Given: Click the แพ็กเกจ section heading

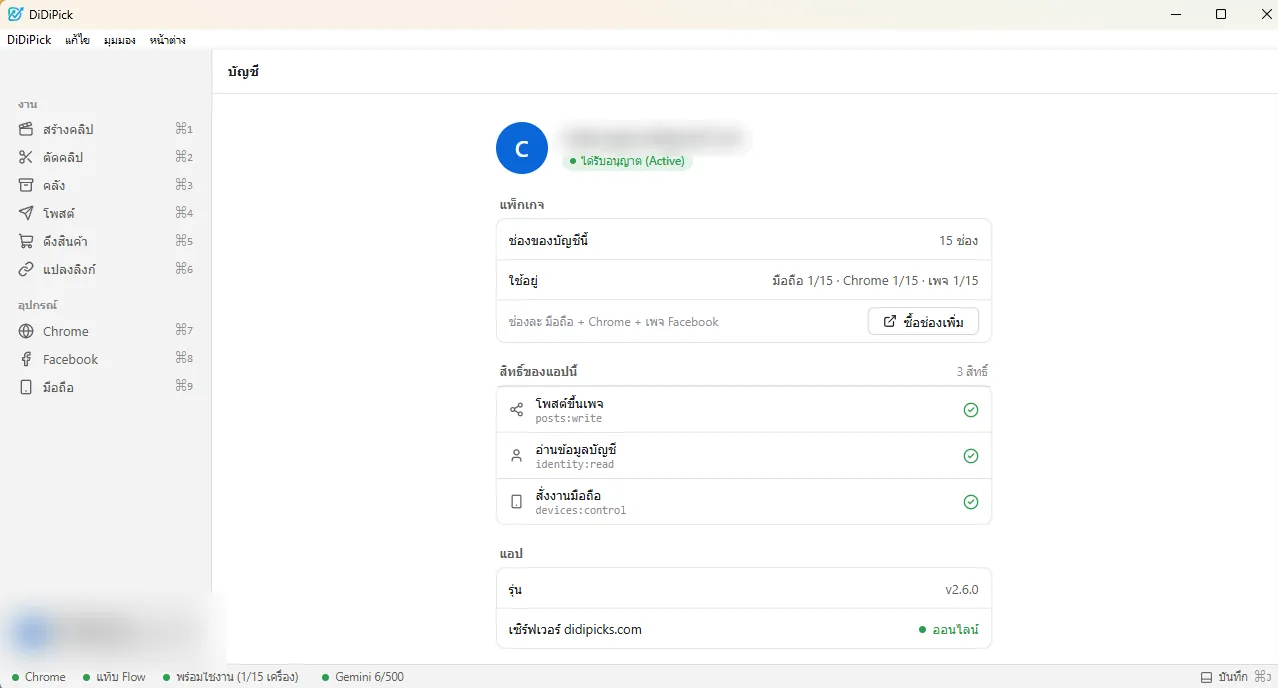Looking at the screenshot, I should pos(522,205).
